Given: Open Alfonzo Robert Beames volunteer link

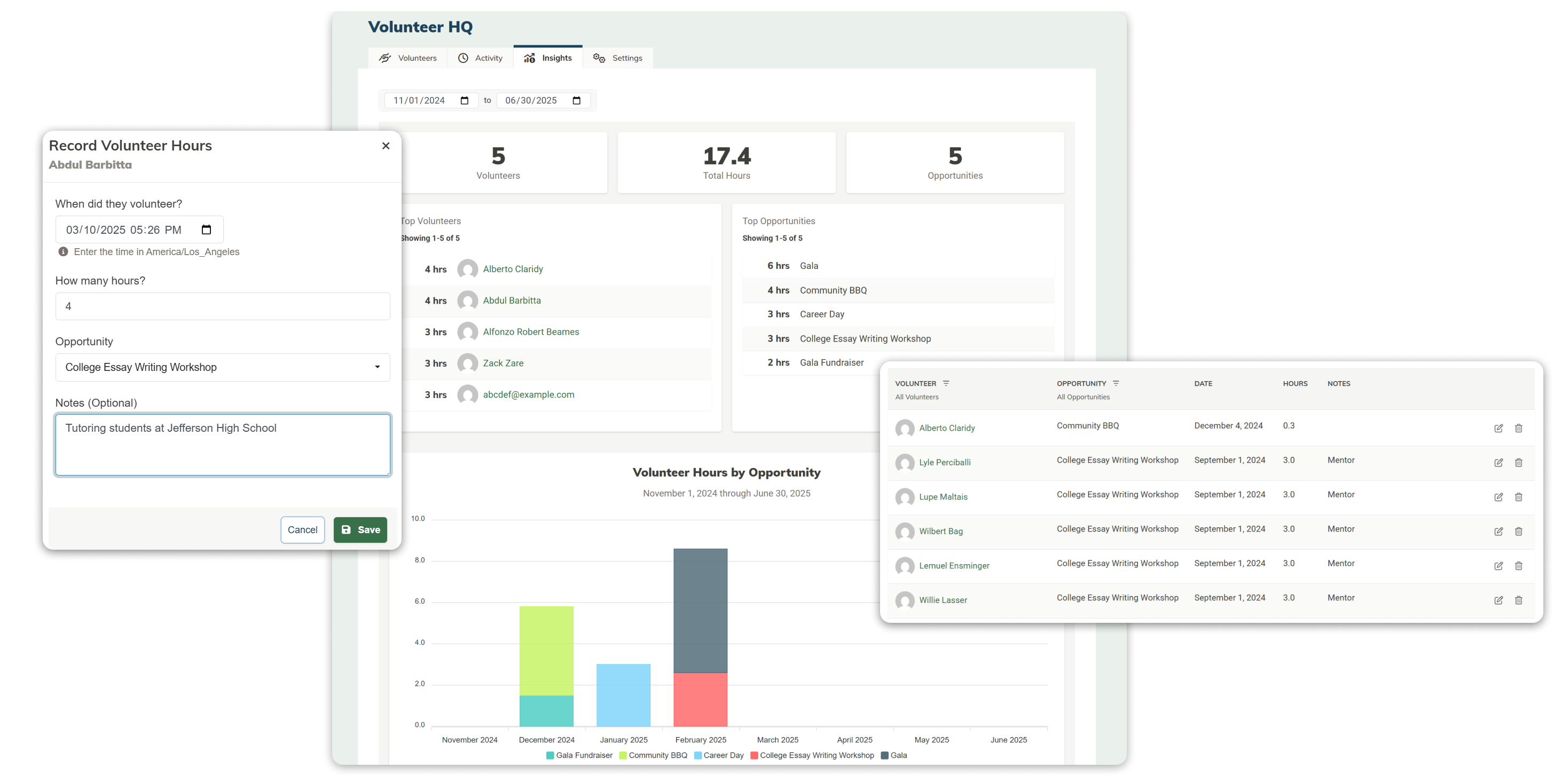Looking at the screenshot, I should [530, 332].
